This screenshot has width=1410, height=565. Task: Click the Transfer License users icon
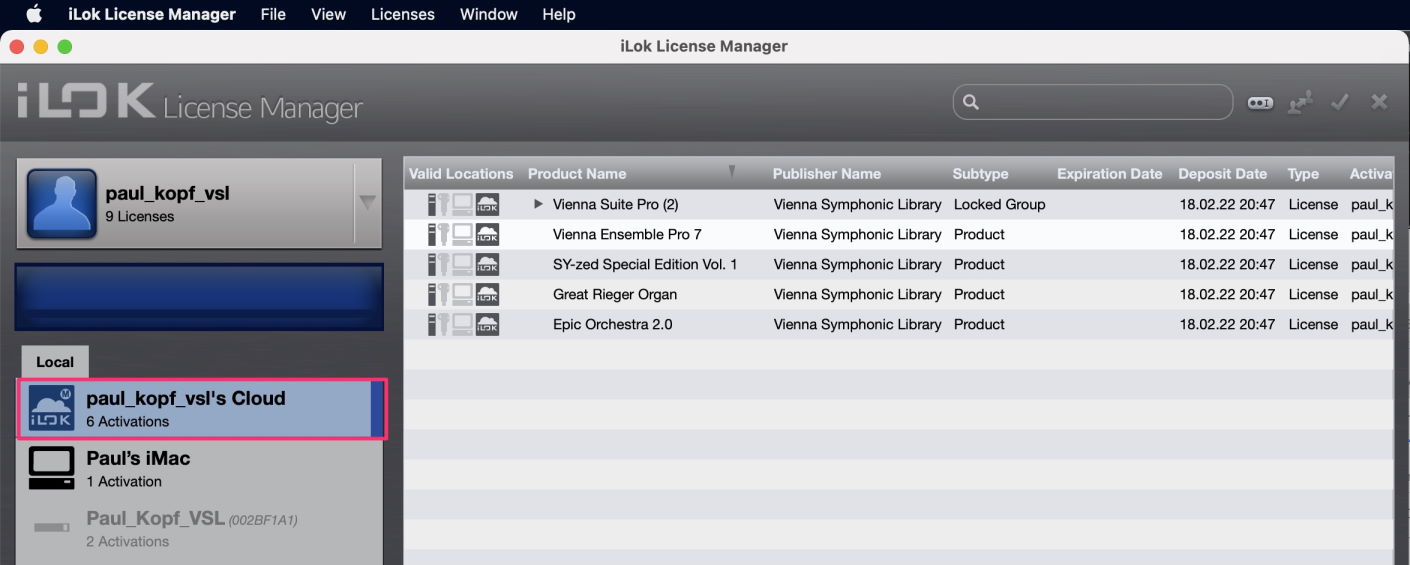pyautogui.click(x=1300, y=102)
